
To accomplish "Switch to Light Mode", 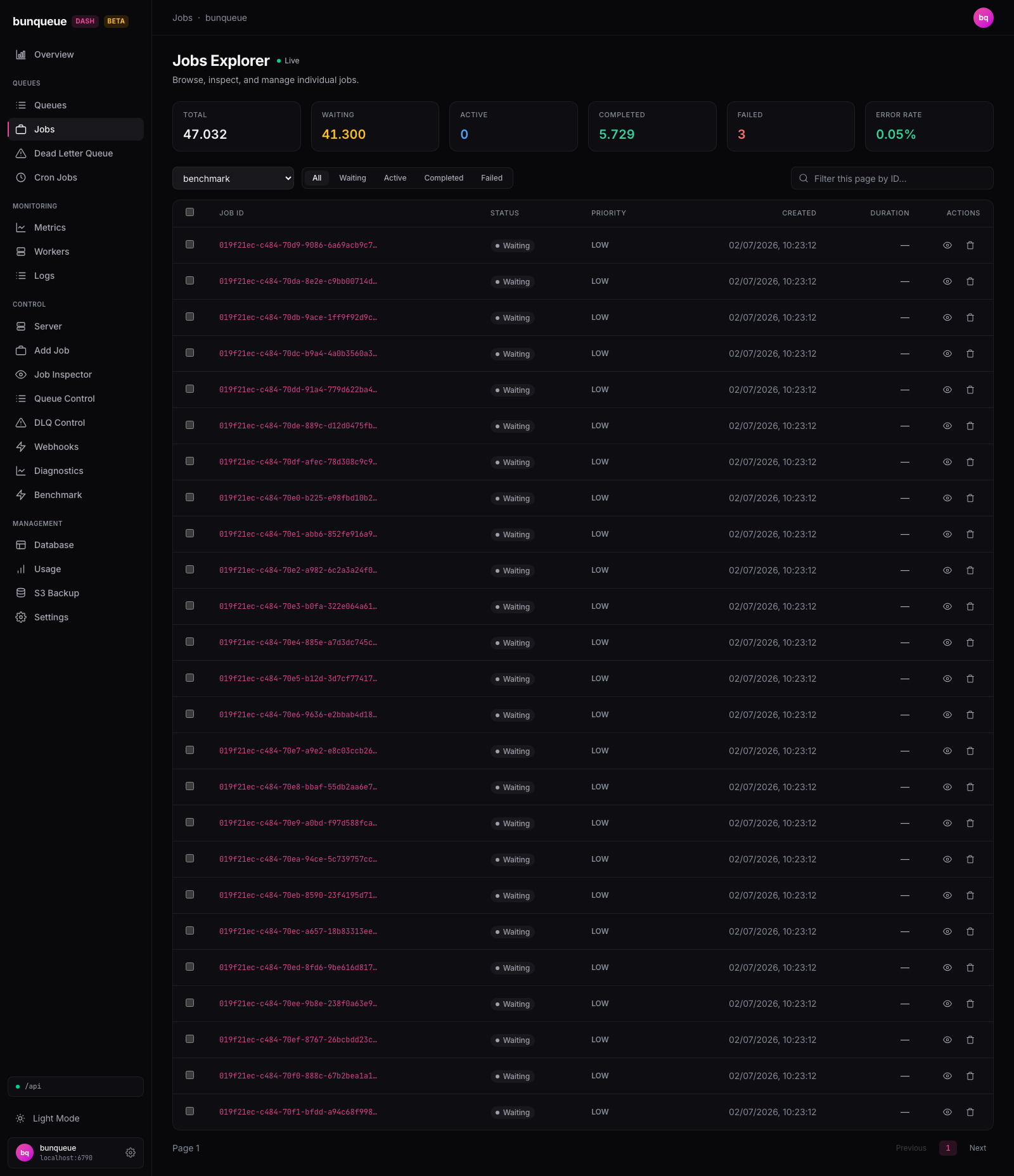I will [75, 1118].
